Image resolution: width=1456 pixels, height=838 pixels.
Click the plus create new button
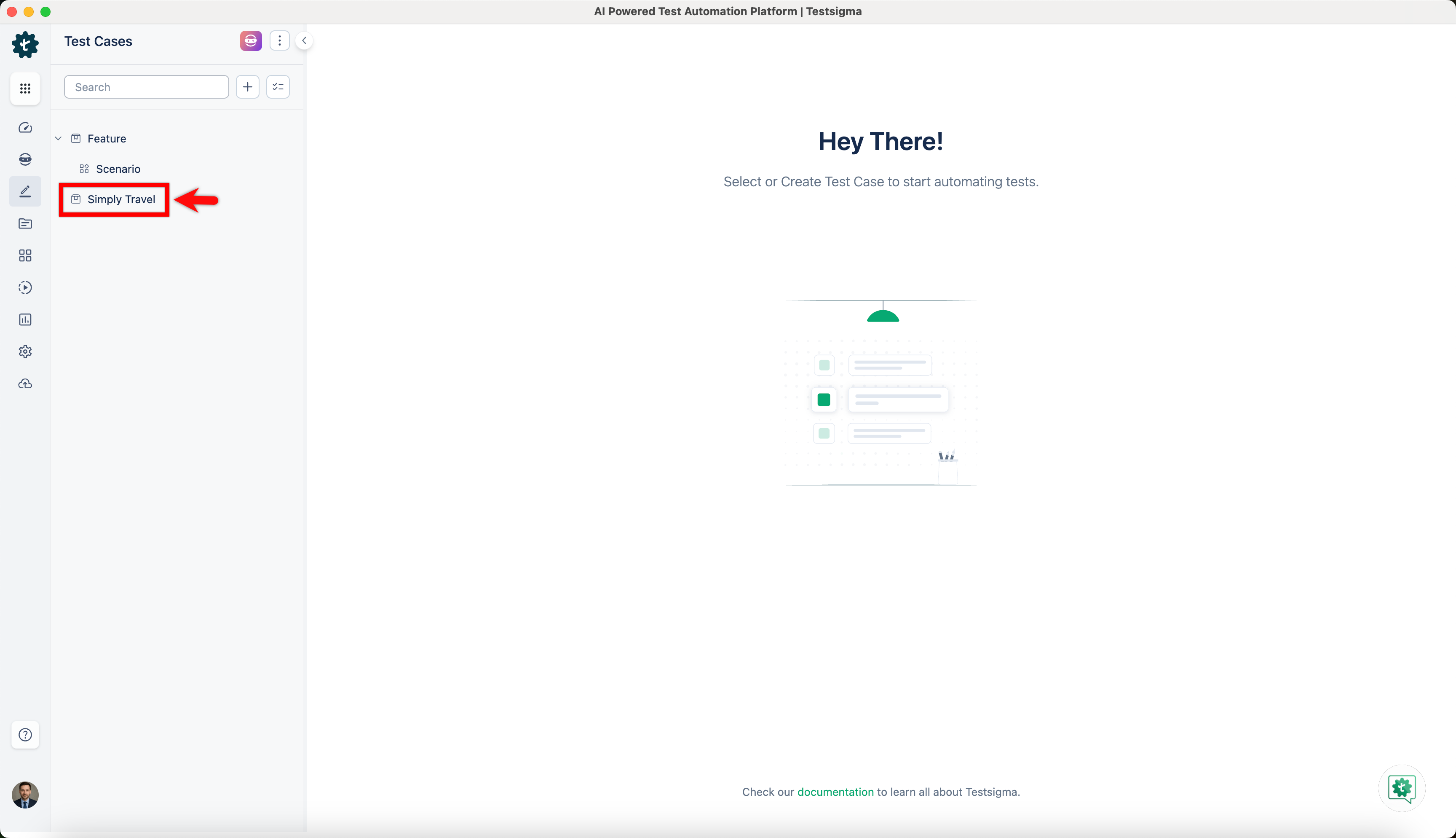247,87
